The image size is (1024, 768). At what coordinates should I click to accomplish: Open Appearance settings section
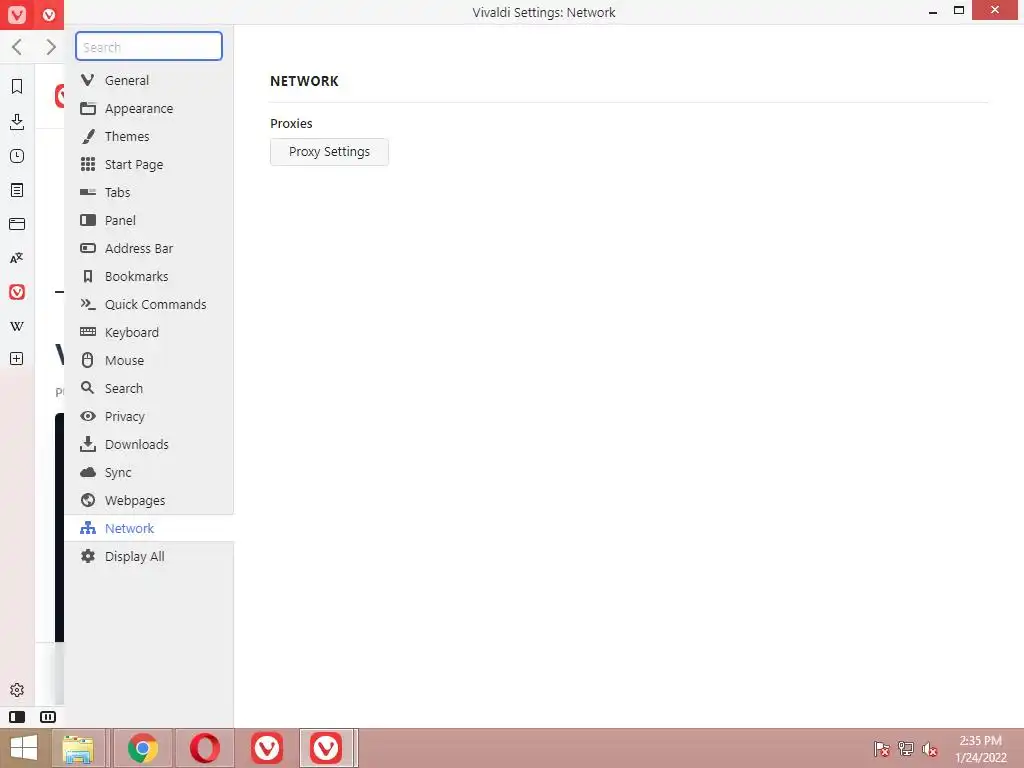click(x=149, y=108)
